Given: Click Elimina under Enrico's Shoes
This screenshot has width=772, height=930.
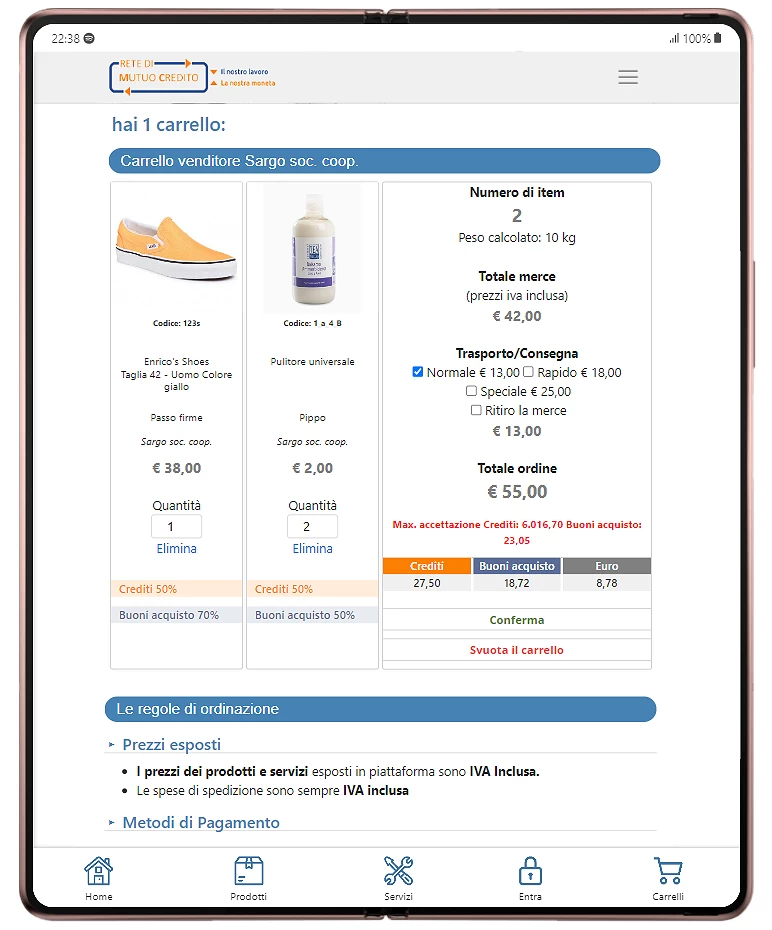Looking at the screenshot, I should (177, 549).
